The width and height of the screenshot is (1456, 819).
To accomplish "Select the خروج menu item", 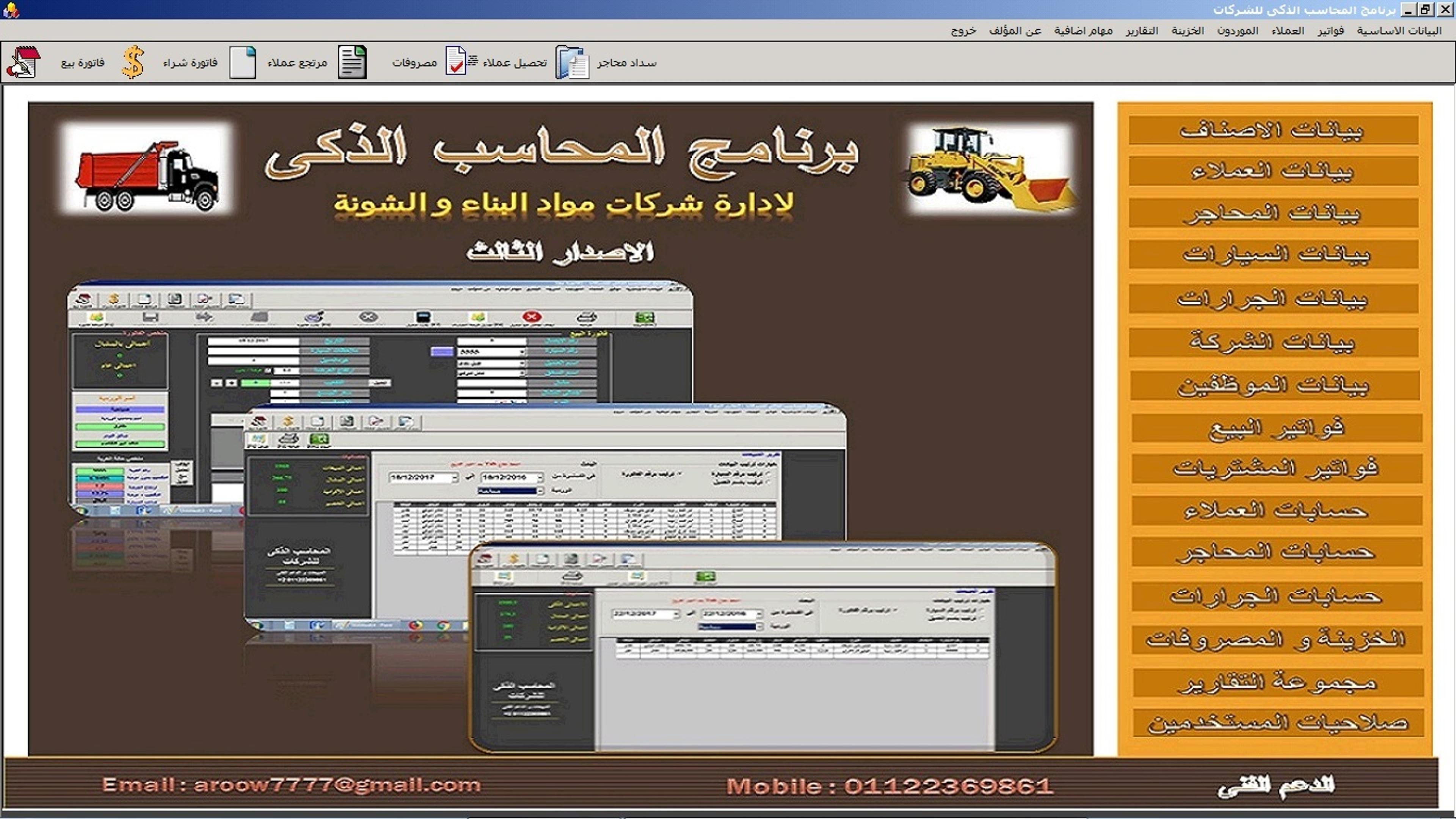I will coord(963,31).
